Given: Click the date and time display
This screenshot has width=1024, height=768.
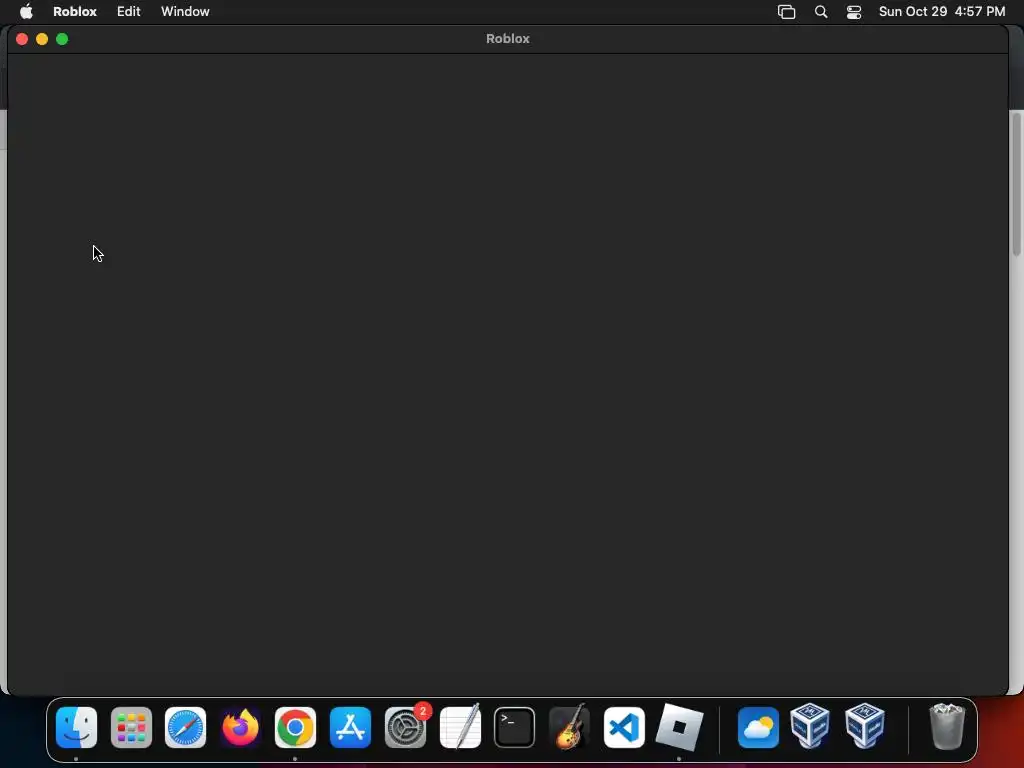Looking at the screenshot, I should pos(942,11).
